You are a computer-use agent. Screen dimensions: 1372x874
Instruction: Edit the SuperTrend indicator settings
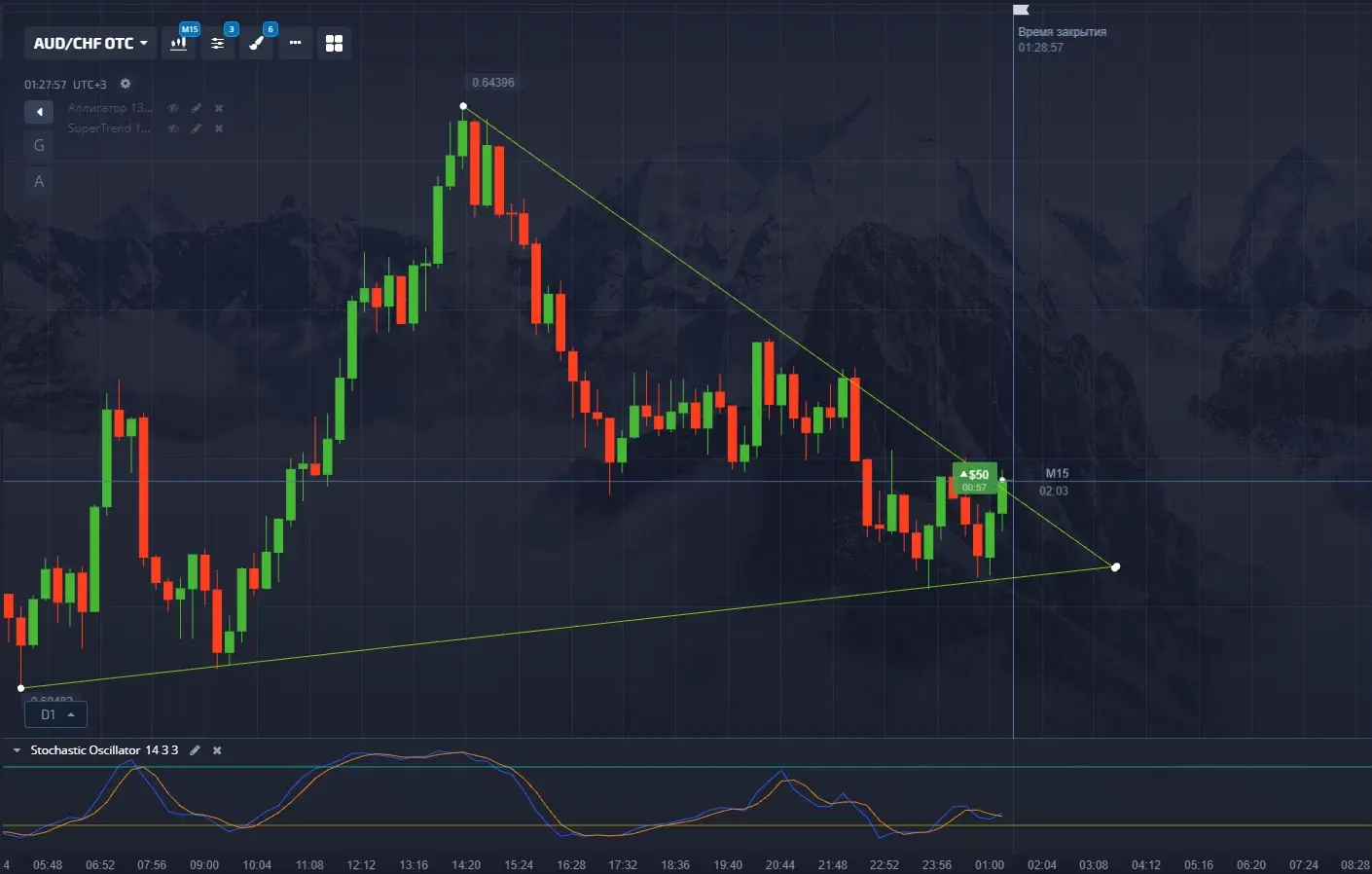click(197, 128)
